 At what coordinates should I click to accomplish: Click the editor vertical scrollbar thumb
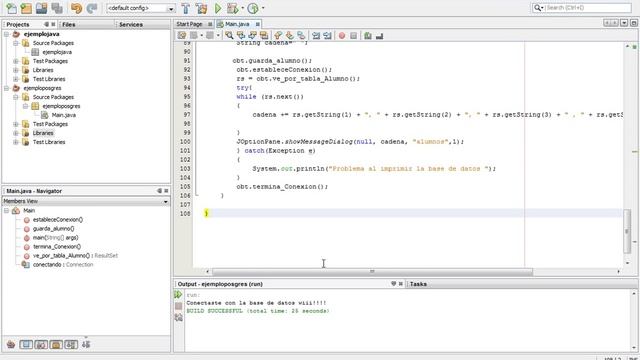pyautogui.click(x=627, y=231)
